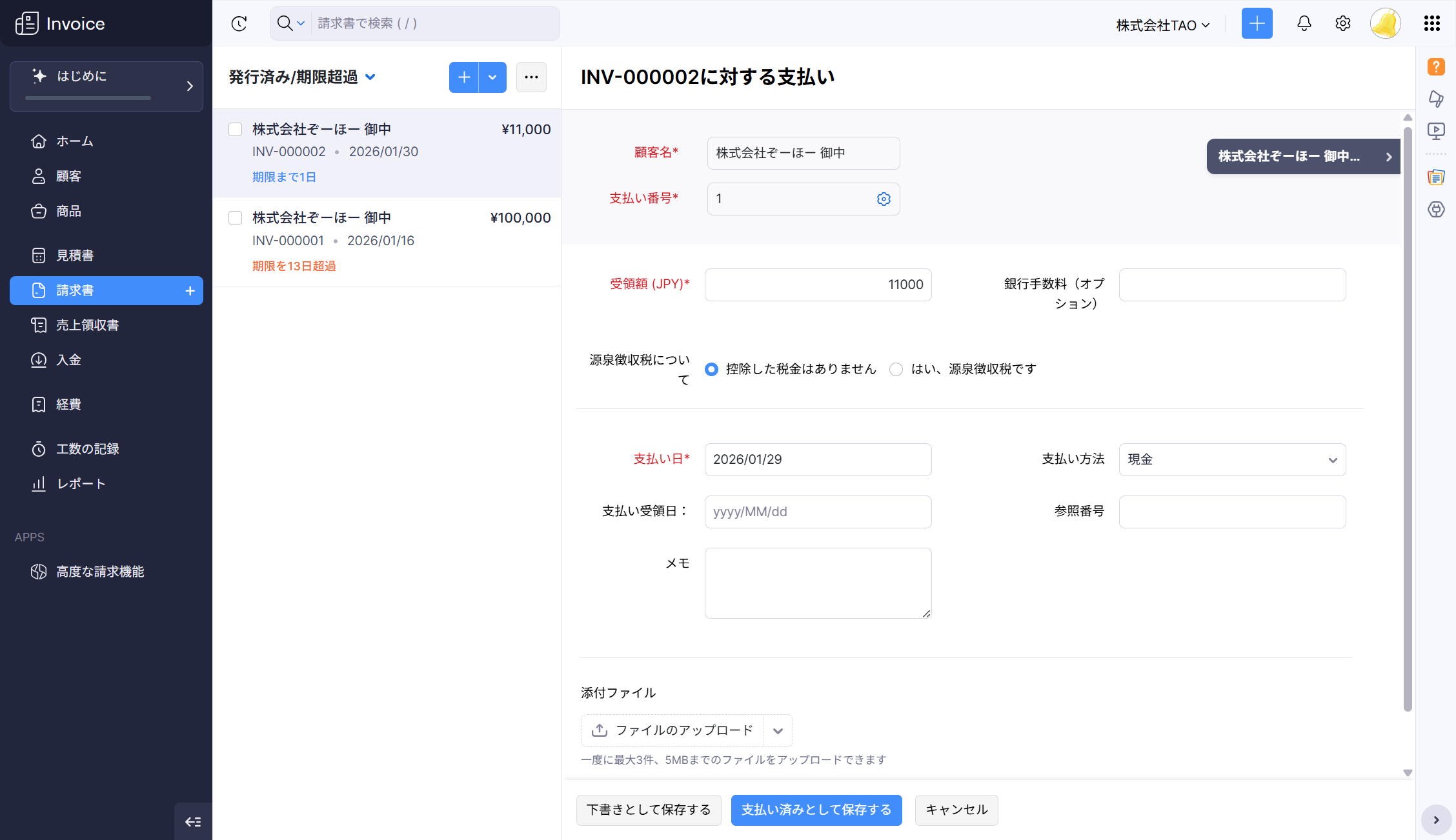1456x840 pixels.
Task: Click 支払い済みとして保存する button
Action: (x=816, y=810)
